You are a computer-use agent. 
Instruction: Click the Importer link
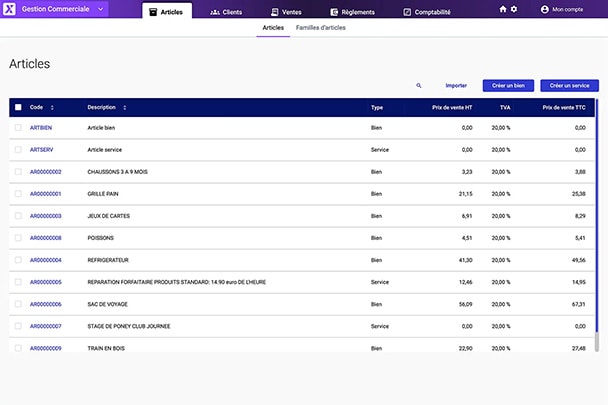pyautogui.click(x=456, y=85)
